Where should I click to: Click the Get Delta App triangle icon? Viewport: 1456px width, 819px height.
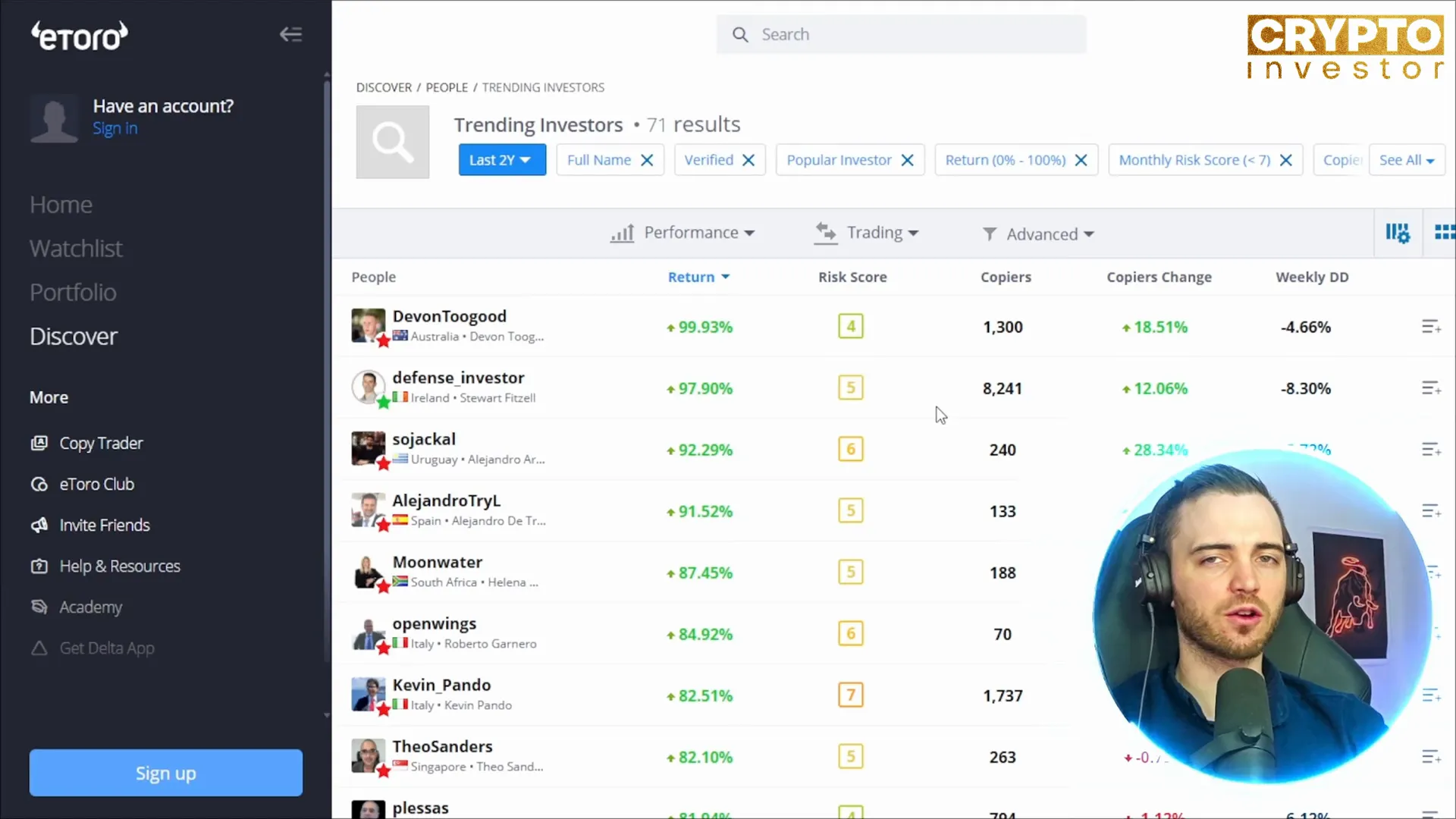pyautogui.click(x=39, y=648)
